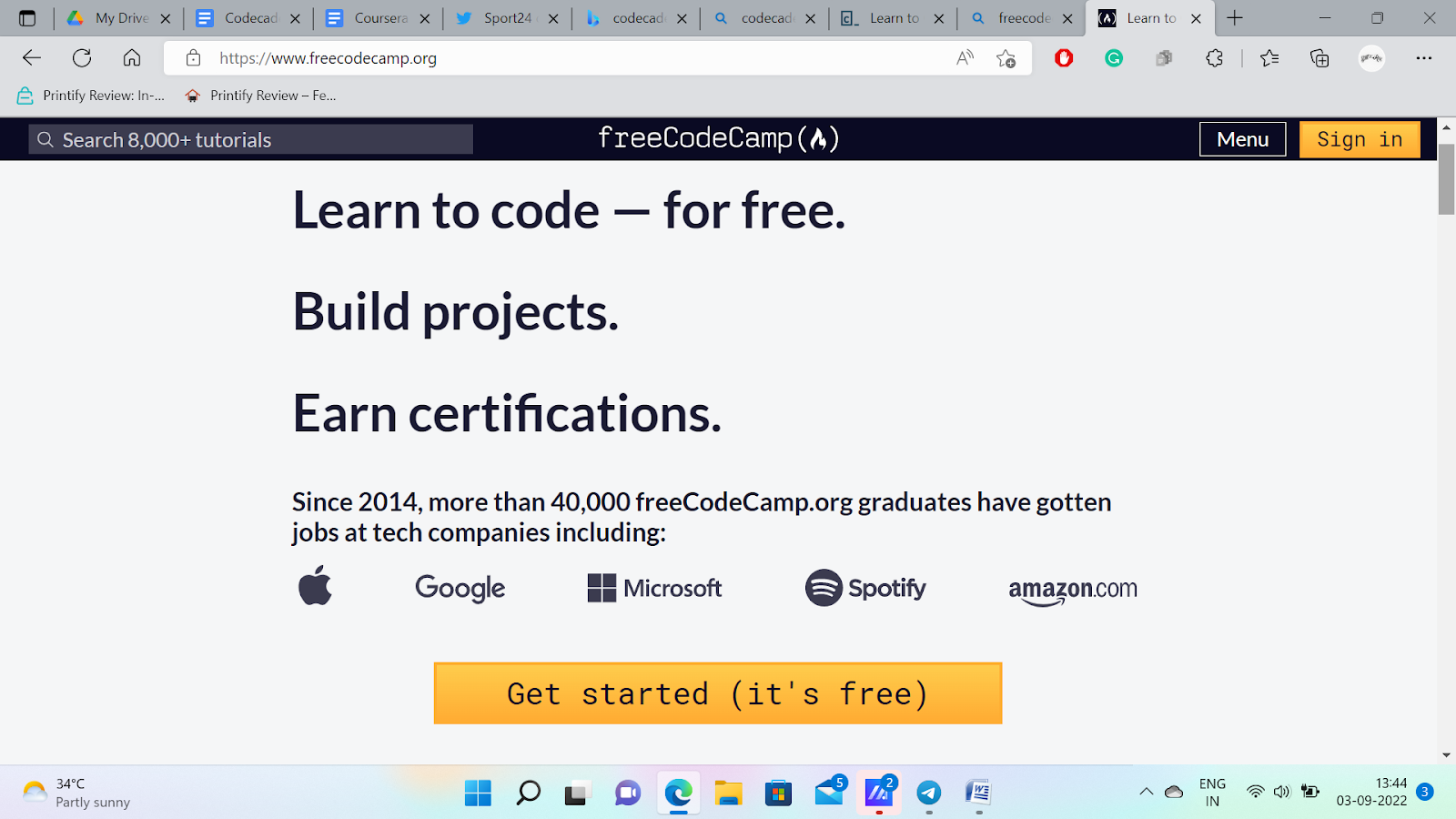Open the browser profile avatar
The image size is (1456, 819).
(x=1371, y=58)
